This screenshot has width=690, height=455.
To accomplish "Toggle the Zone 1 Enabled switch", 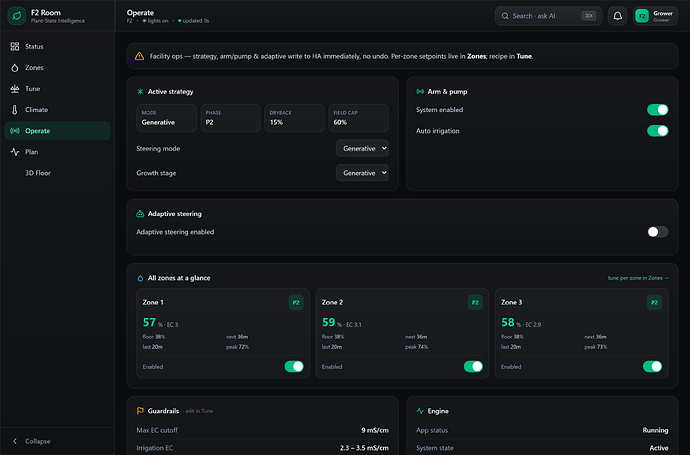I will click(x=294, y=367).
